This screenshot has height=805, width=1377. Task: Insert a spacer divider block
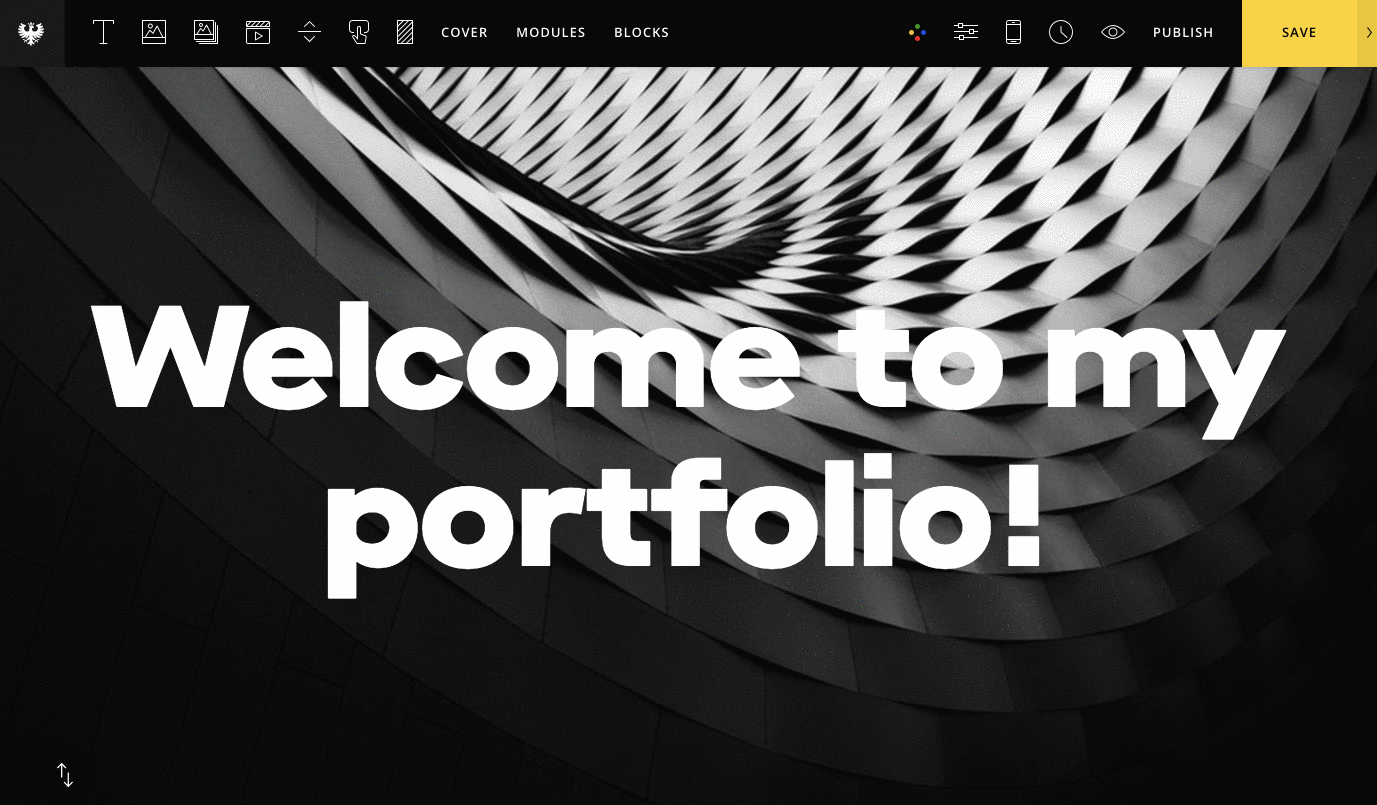[x=310, y=32]
